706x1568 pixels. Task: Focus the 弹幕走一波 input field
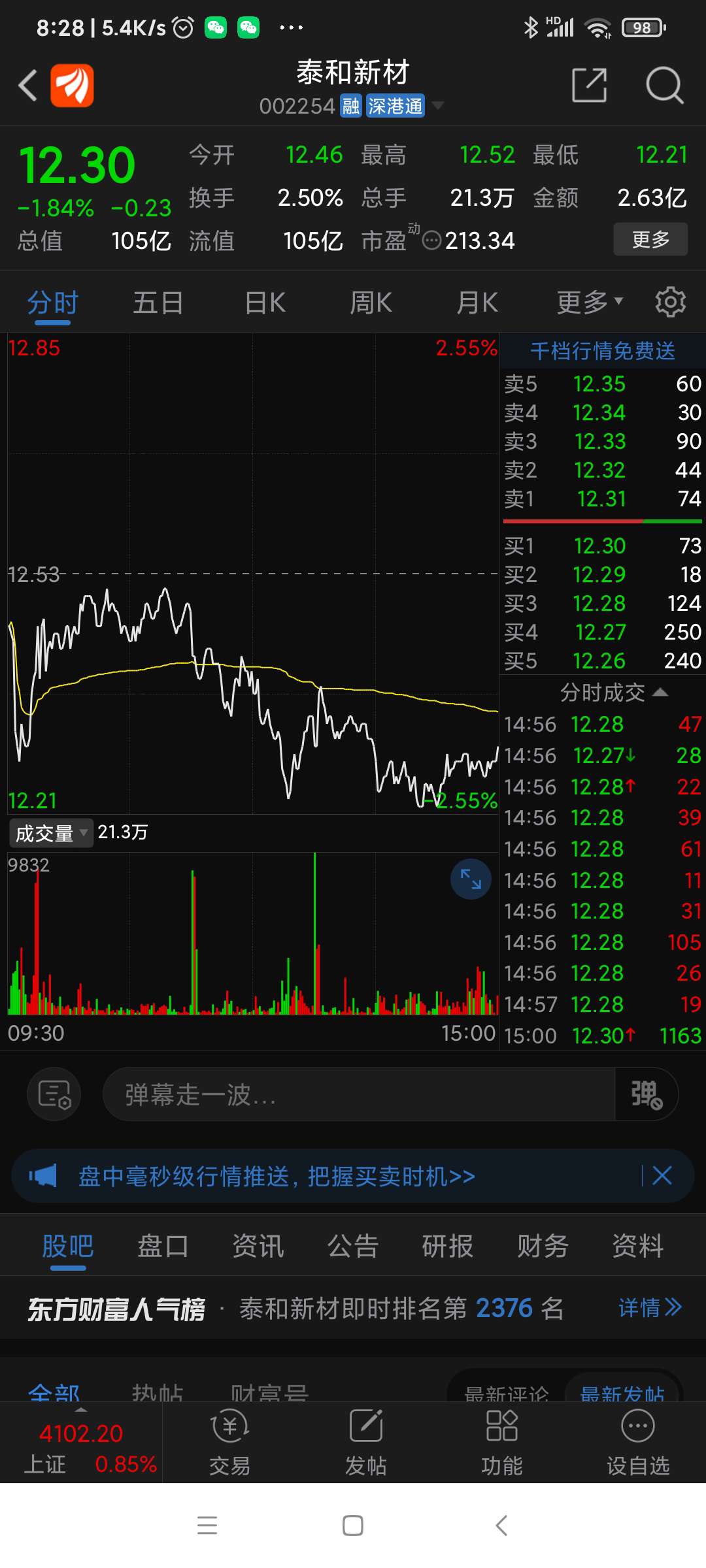coord(358,1094)
